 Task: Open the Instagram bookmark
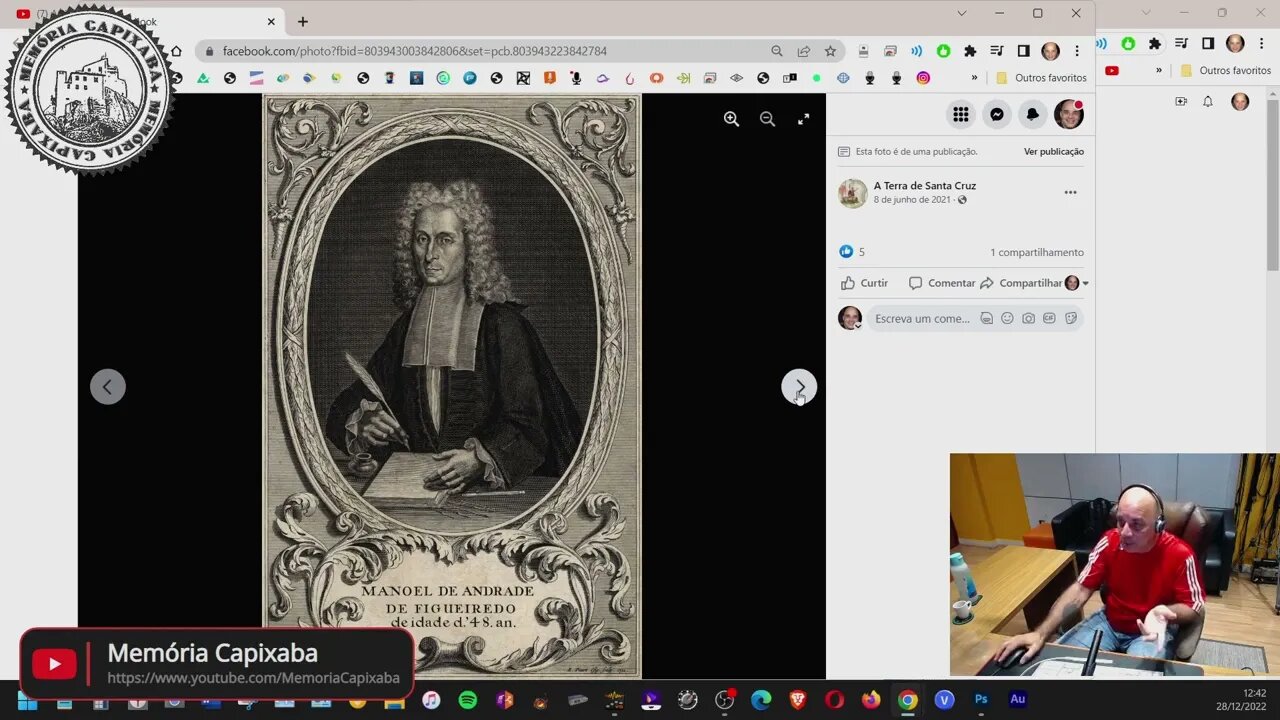[923, 78]
